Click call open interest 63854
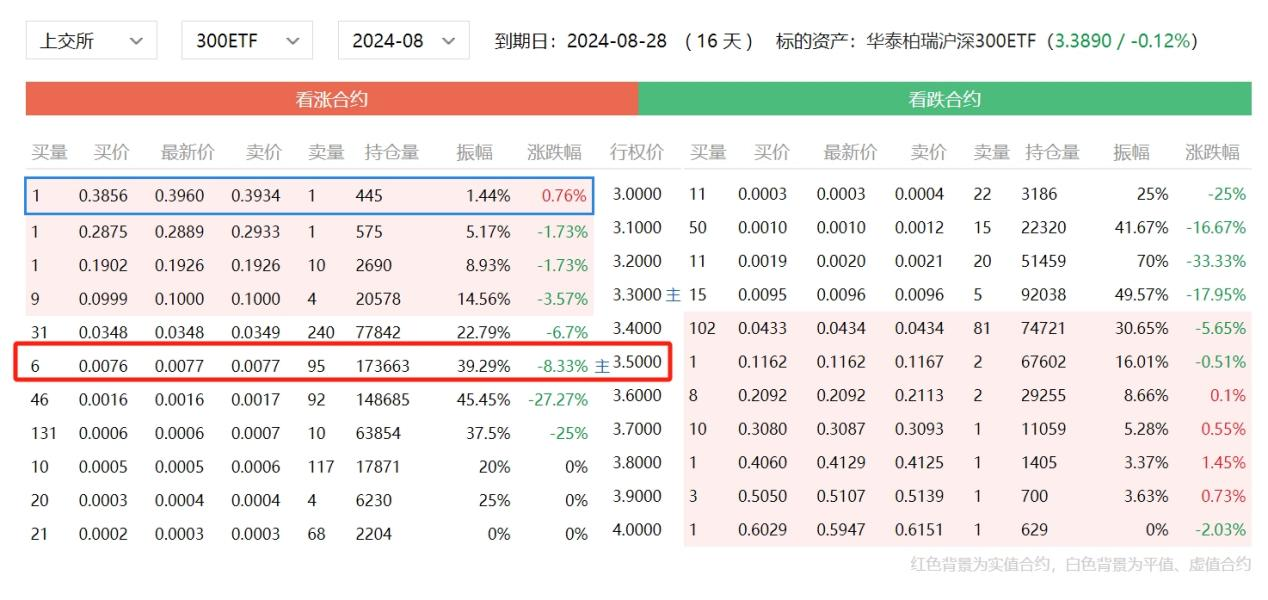1268x600 pixels. click(378, 433)
